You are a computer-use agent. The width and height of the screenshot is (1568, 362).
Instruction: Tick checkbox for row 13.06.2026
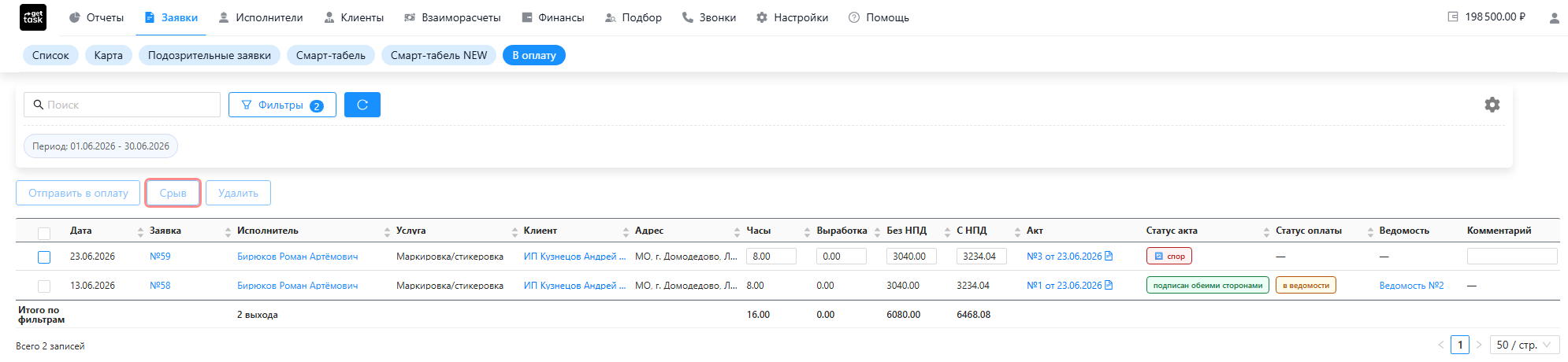(x=44, y=286)
